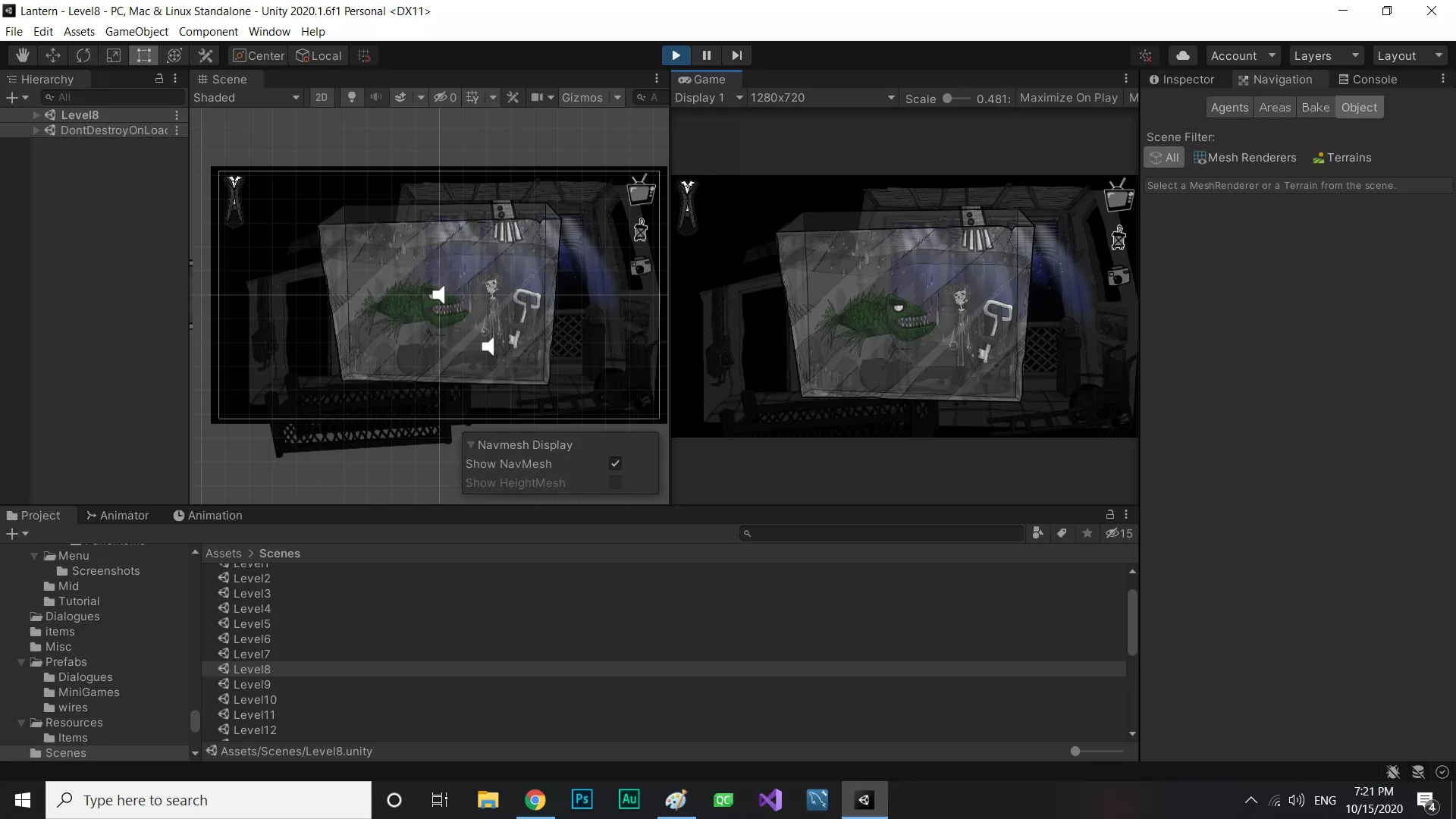Toggle scene grid visibility icon

click(x=472, y=97)
